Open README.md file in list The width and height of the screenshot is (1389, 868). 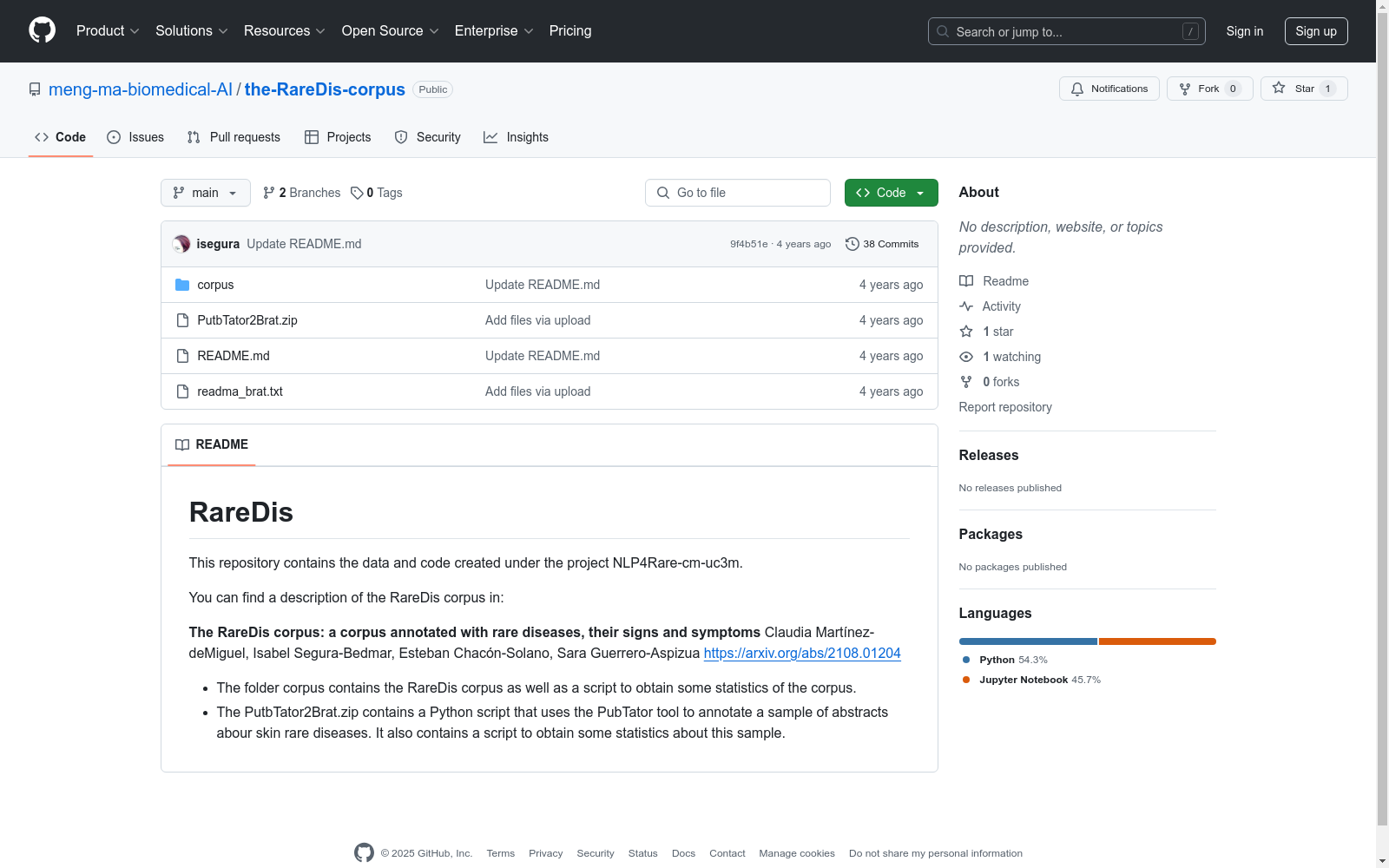234,356
